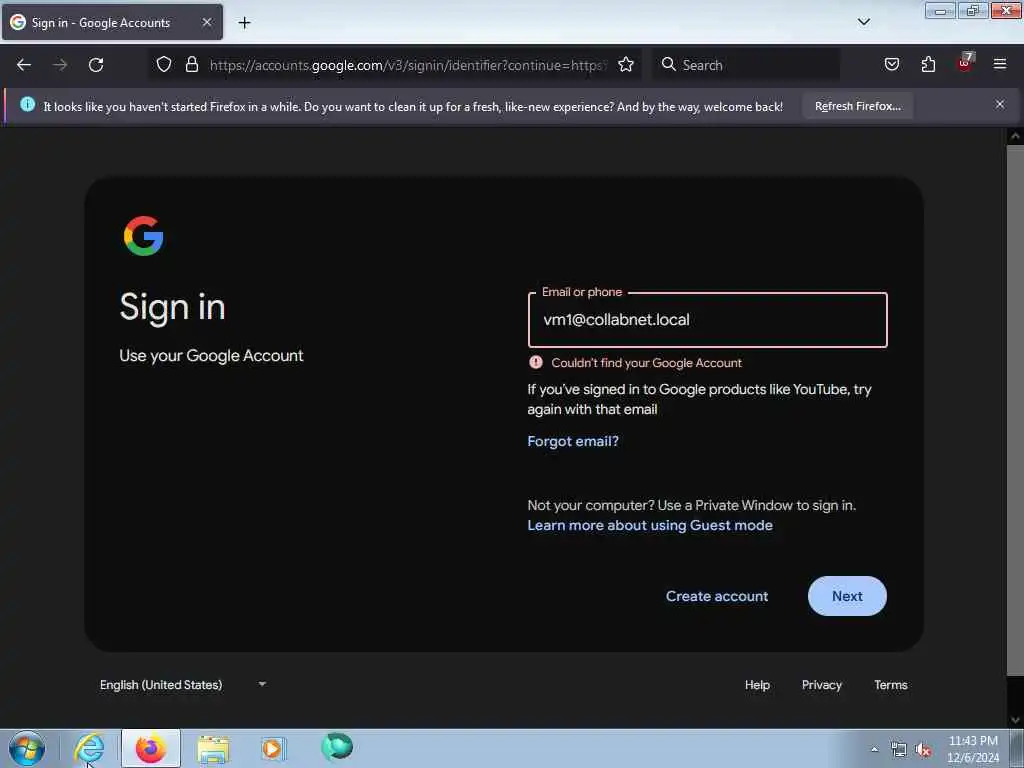
Task: Dismiss the Firefox refresh notification bar
Action: click(1000, 104)
